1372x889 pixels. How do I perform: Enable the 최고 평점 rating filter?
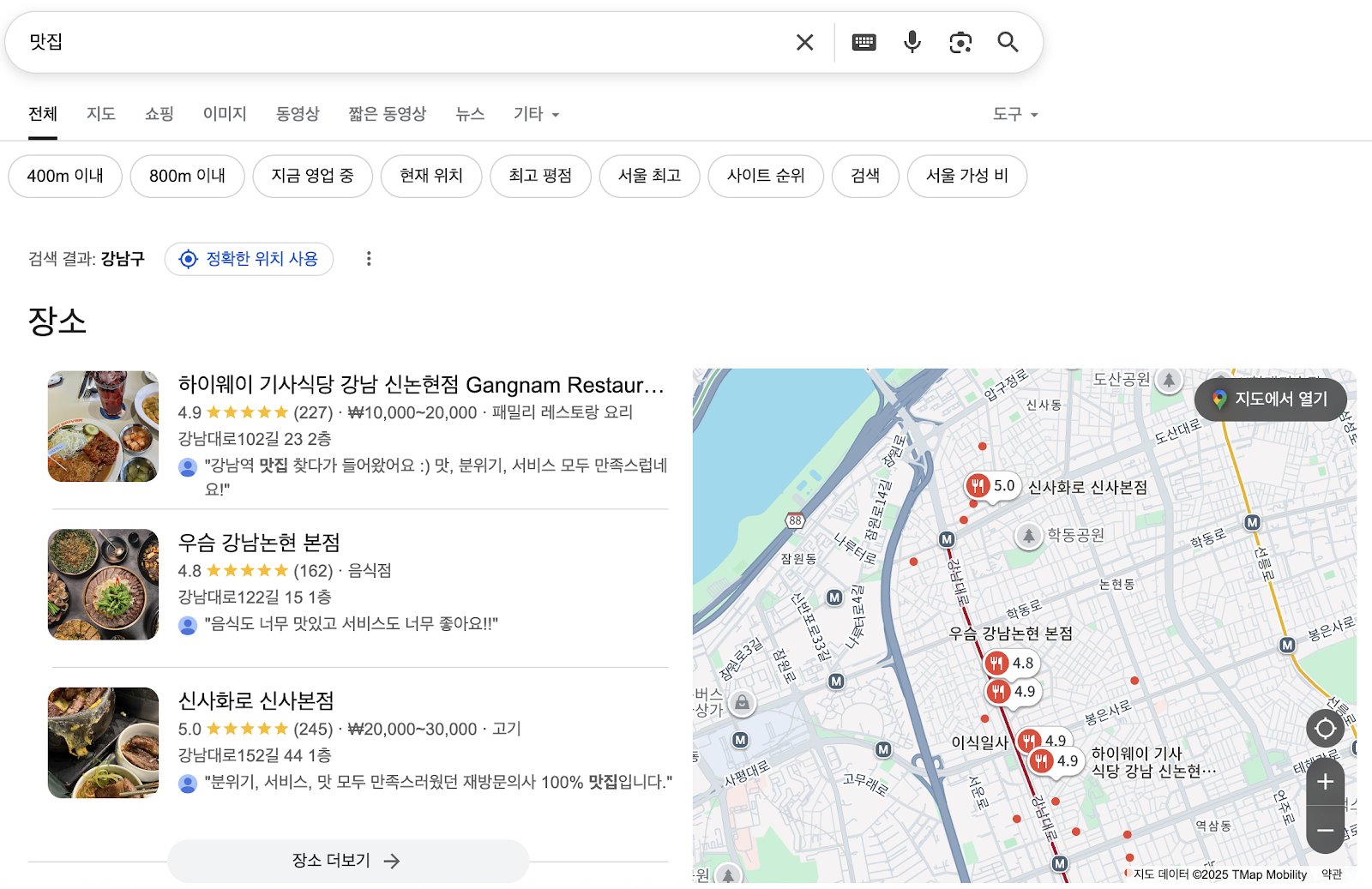[x=540, y=176]
